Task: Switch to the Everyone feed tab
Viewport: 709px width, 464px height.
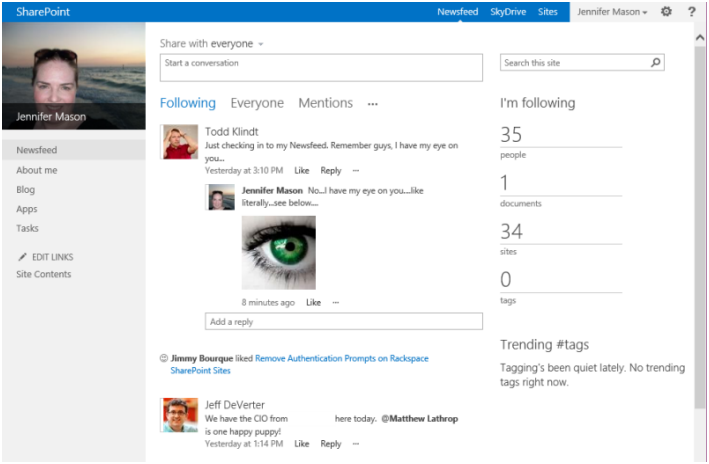Action: tap(257, 103)
